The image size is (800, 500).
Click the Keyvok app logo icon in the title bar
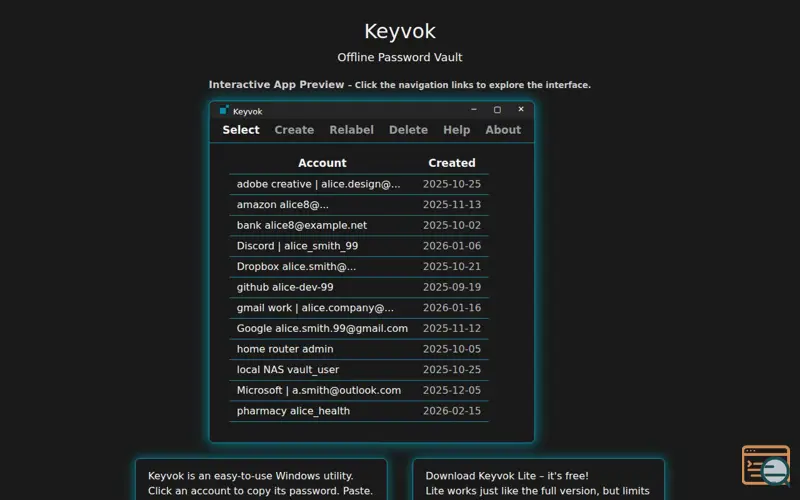click(x=224, y=110)
